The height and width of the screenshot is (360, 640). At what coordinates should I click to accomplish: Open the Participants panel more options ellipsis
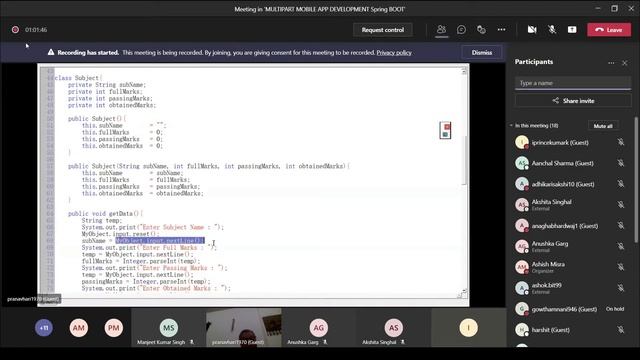pyautogui.click(x=611, y=63)
